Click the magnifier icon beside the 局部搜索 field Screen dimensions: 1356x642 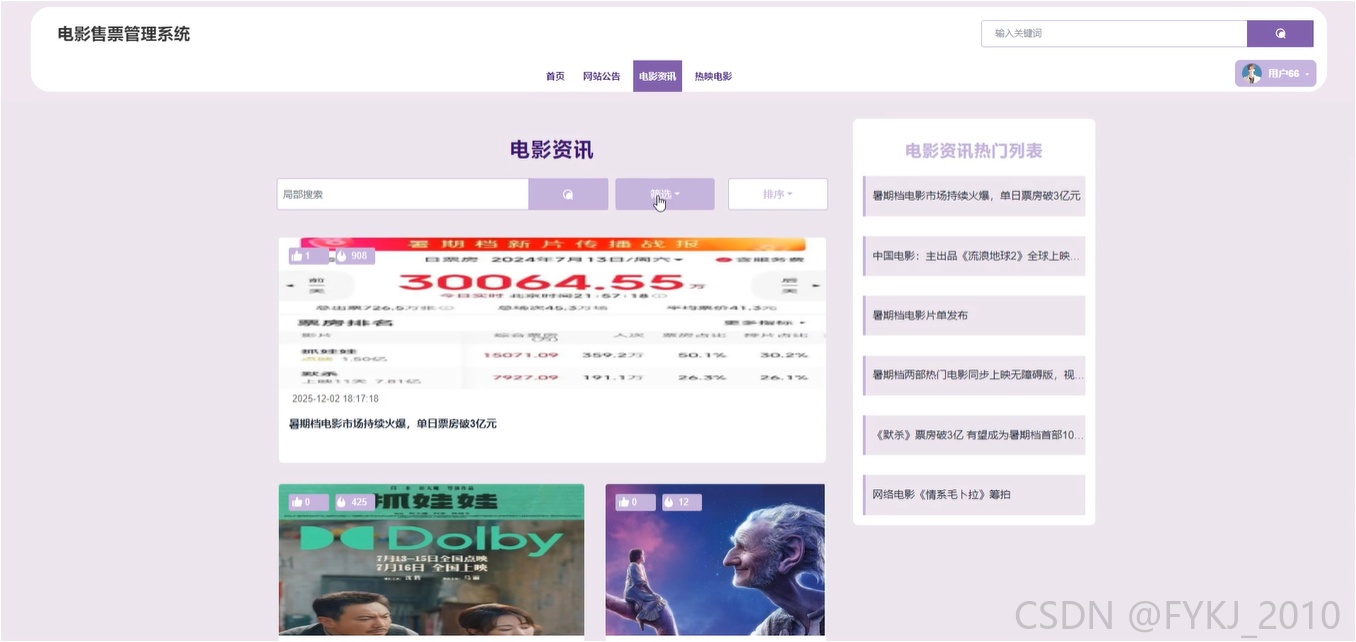pyautogui.click(x=568, y=195)
